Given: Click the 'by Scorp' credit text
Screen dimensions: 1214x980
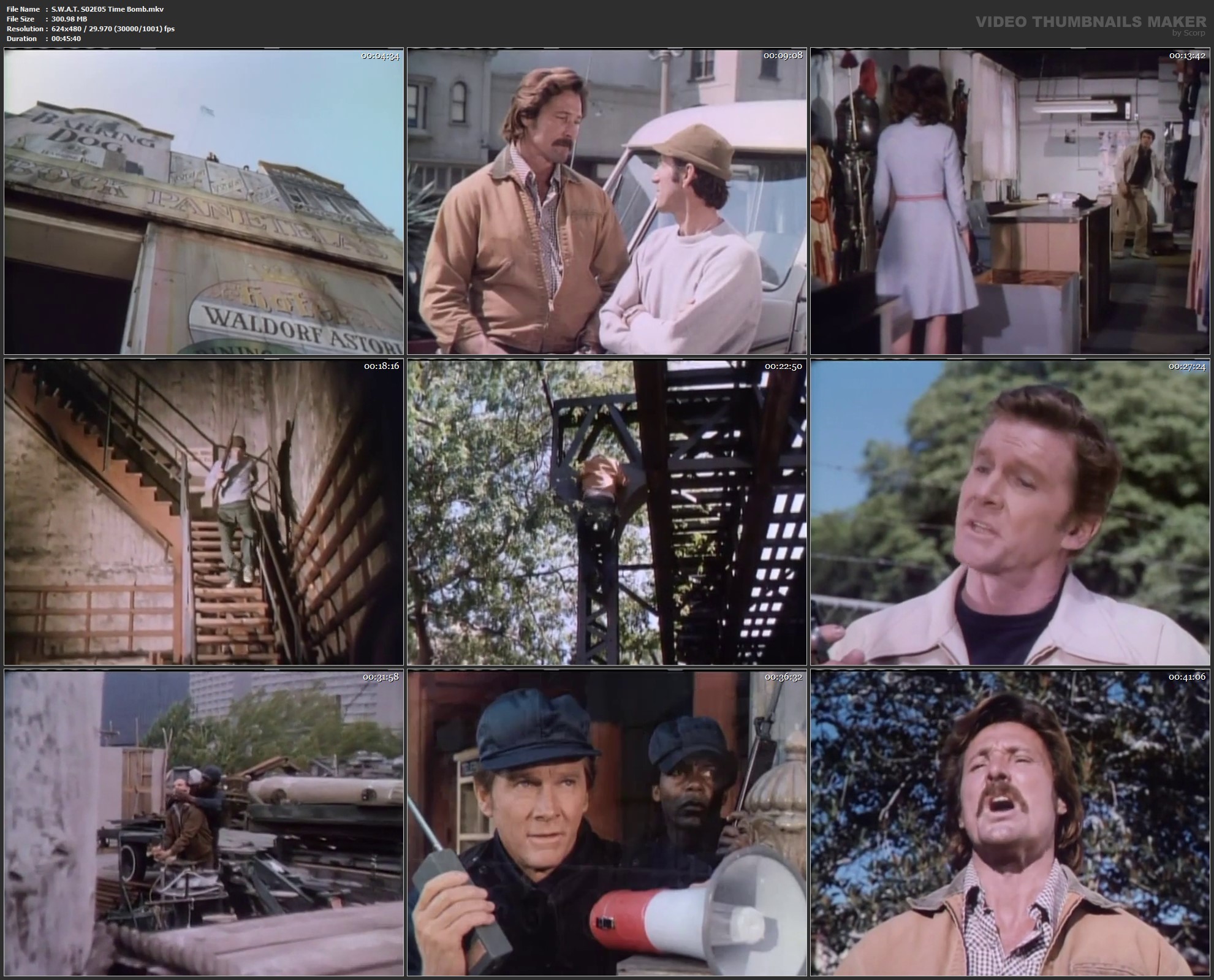Looking at the screenshot, I should 1188,33.
